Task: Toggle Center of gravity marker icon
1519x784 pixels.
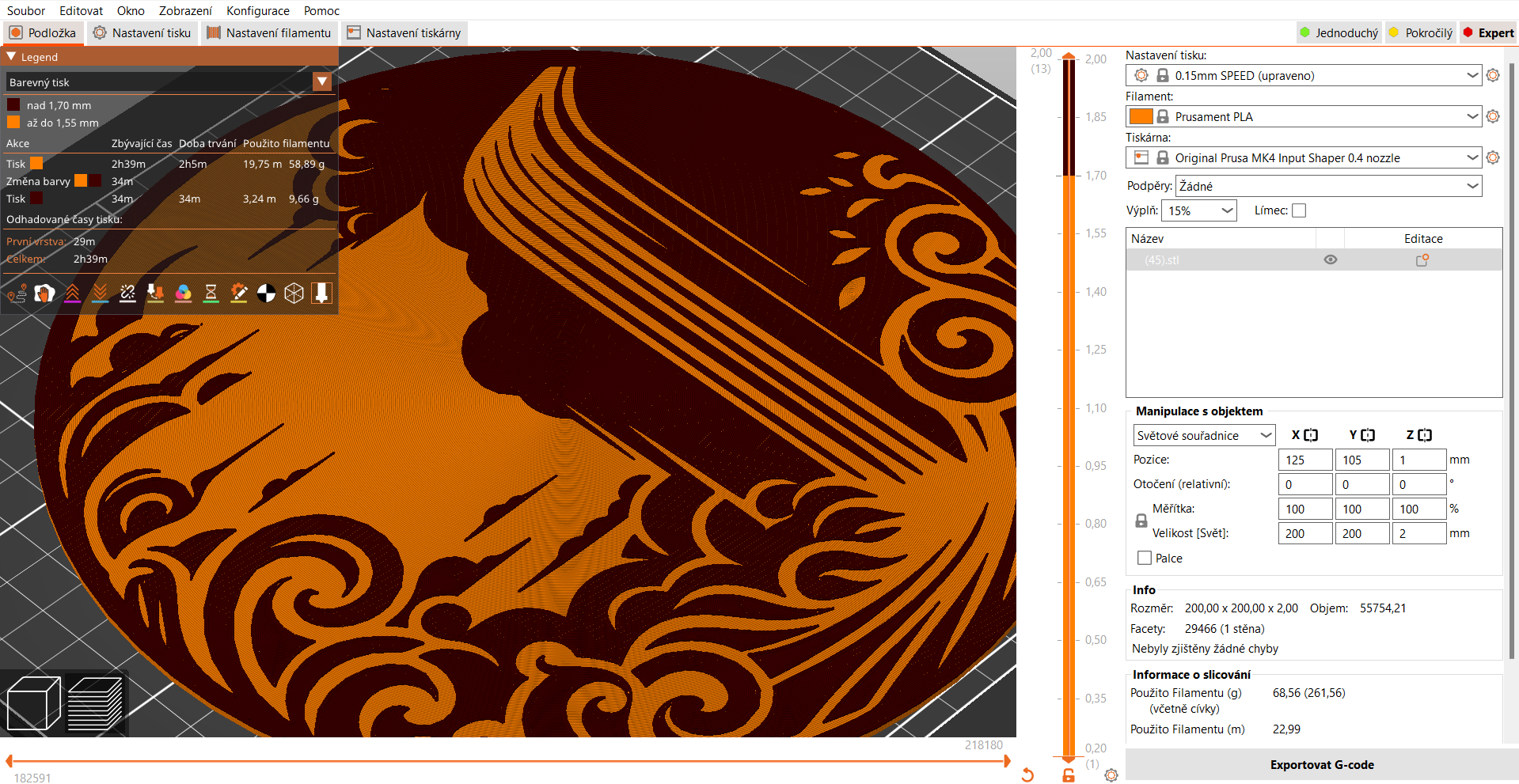Action: [x=266, y=294]
